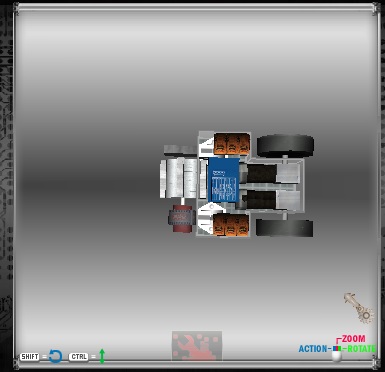Click the SHIFT key label
This screenshot has height=372, width=385.
30,357
